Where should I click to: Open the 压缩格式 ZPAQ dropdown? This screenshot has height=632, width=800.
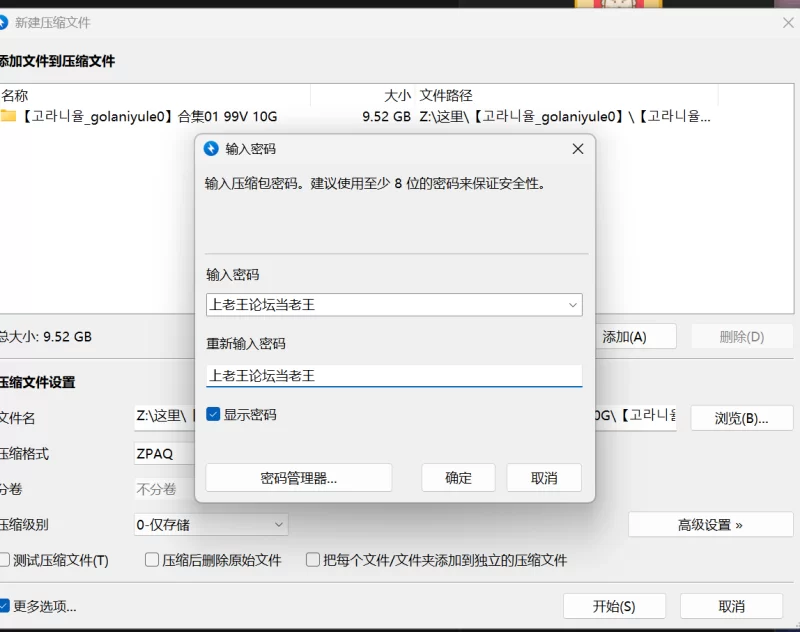point(164,453)
